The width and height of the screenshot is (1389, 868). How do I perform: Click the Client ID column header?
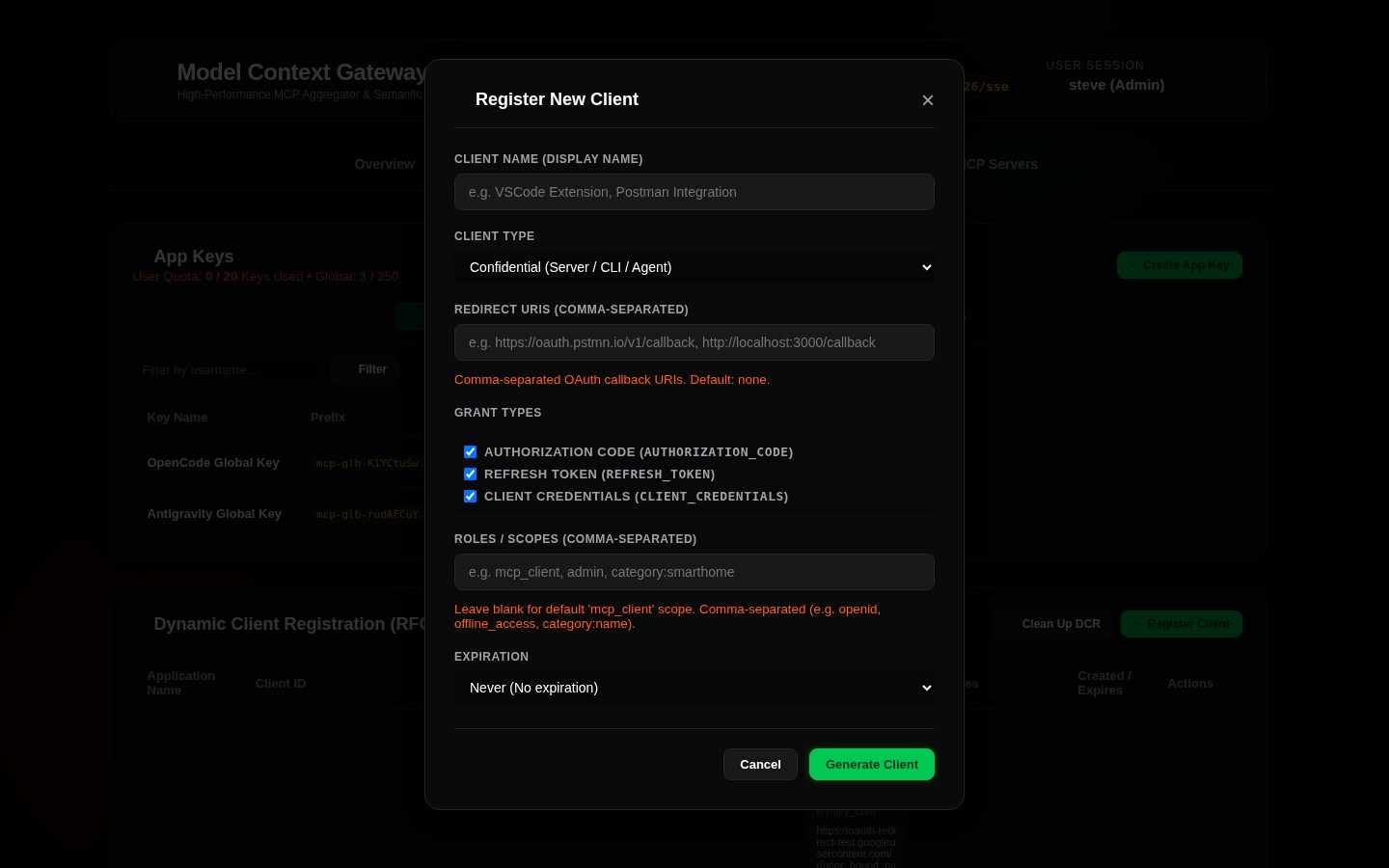281,684
